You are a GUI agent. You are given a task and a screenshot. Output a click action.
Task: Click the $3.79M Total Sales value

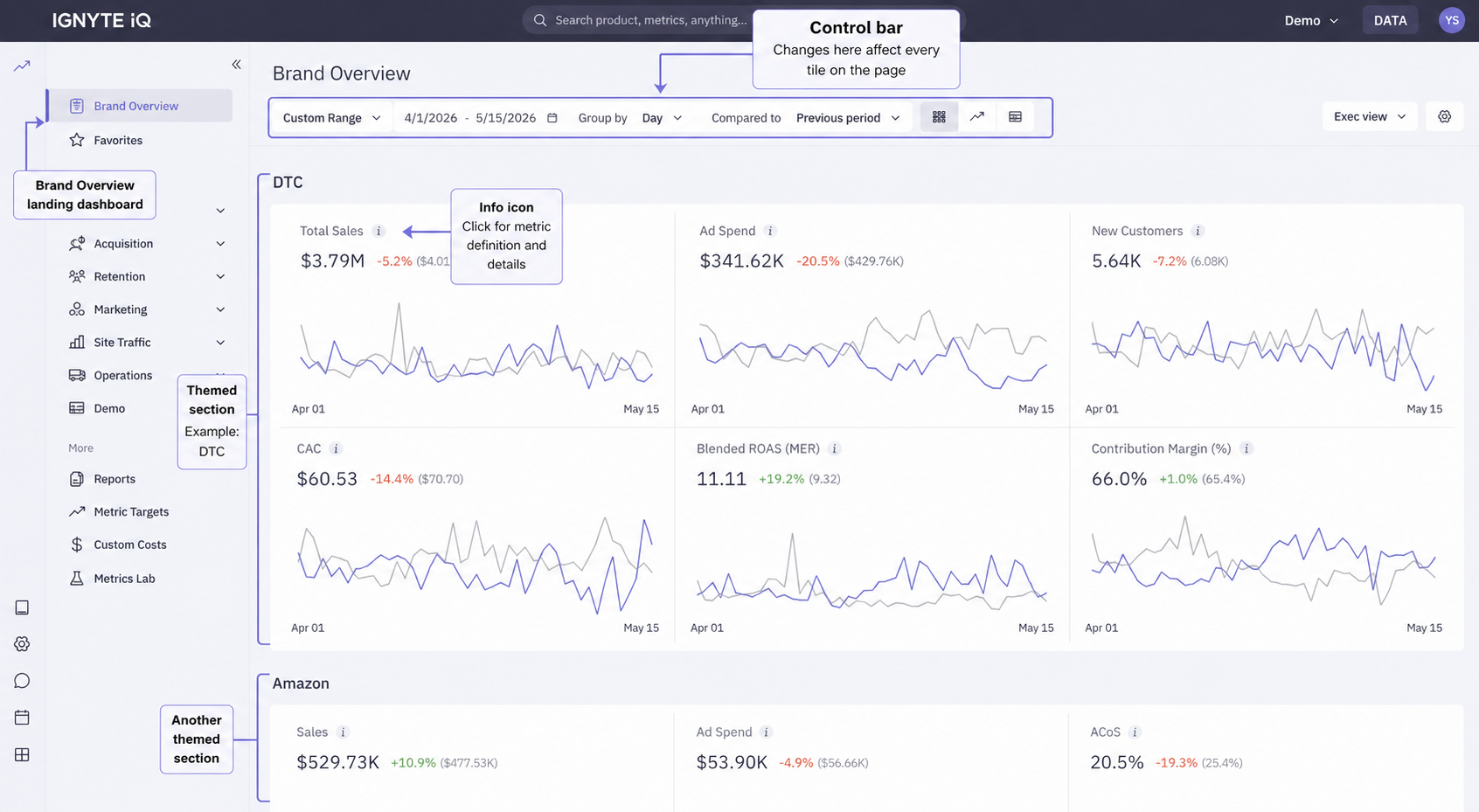[332, 260]
